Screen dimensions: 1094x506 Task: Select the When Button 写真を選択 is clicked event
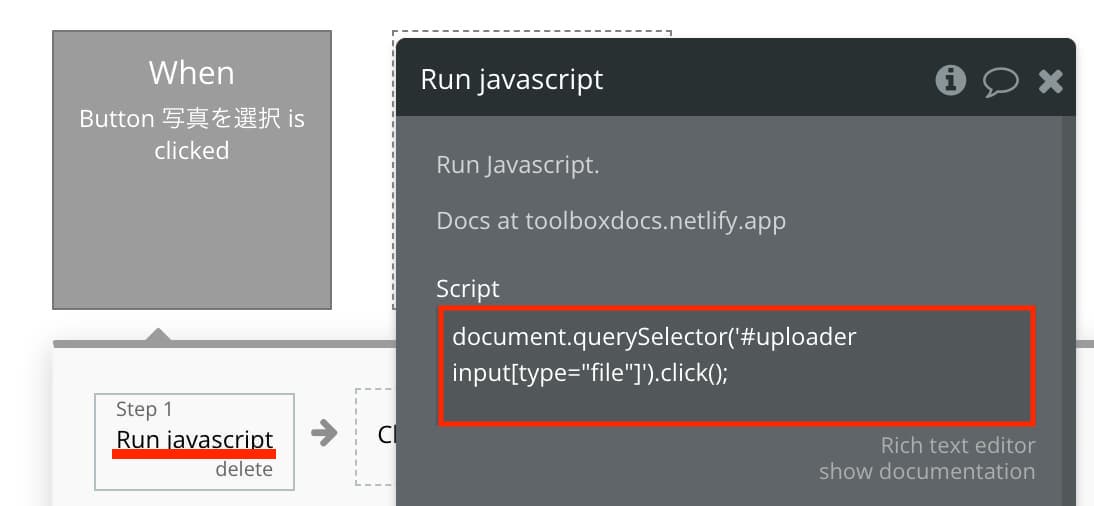click(x=192, y=170)
